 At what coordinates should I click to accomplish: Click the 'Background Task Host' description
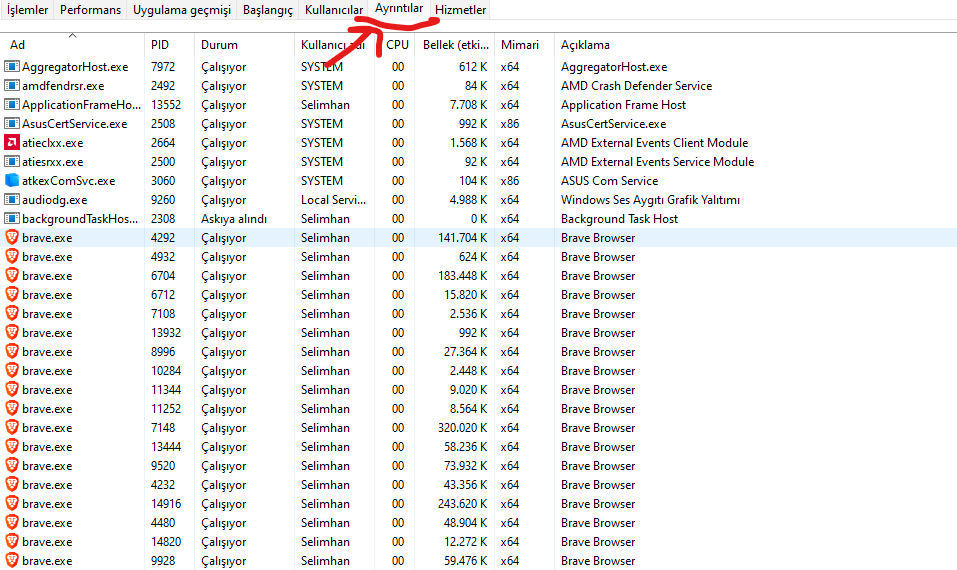(x=619, y=218)
